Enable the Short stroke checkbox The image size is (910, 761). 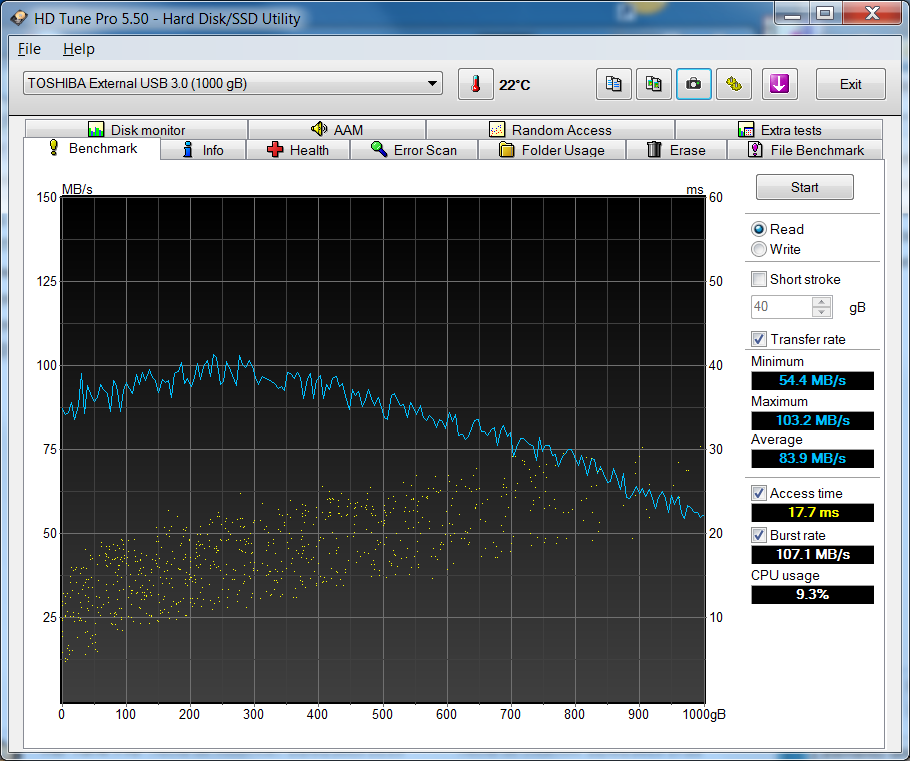point(759,279)
